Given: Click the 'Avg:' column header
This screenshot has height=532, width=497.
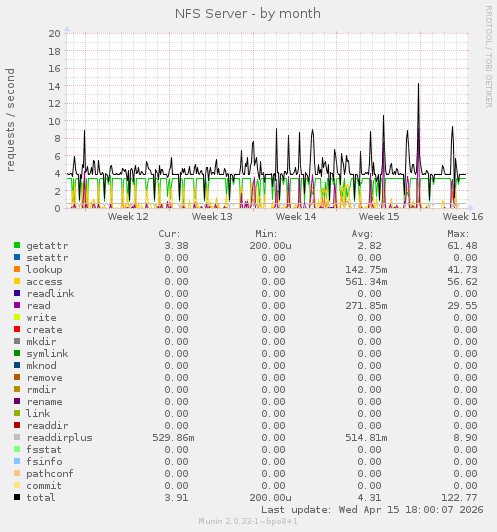Looking at the screenshot, I should click(362, 234).
